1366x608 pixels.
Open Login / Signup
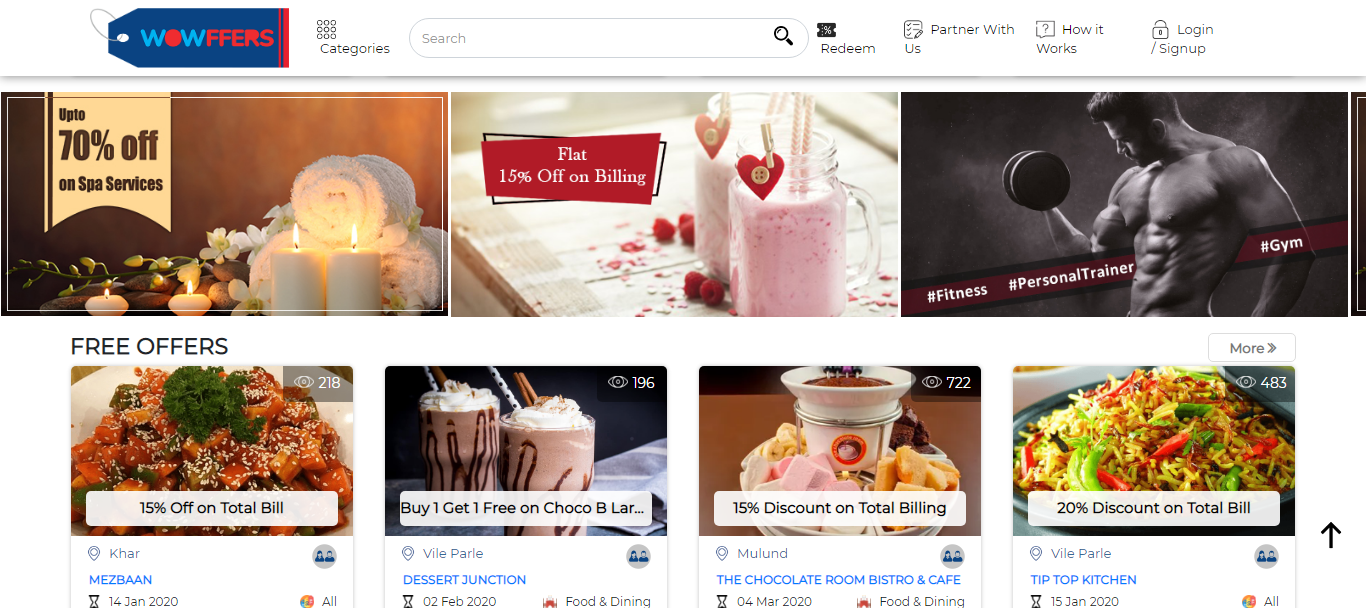[x=1182, y=39]
